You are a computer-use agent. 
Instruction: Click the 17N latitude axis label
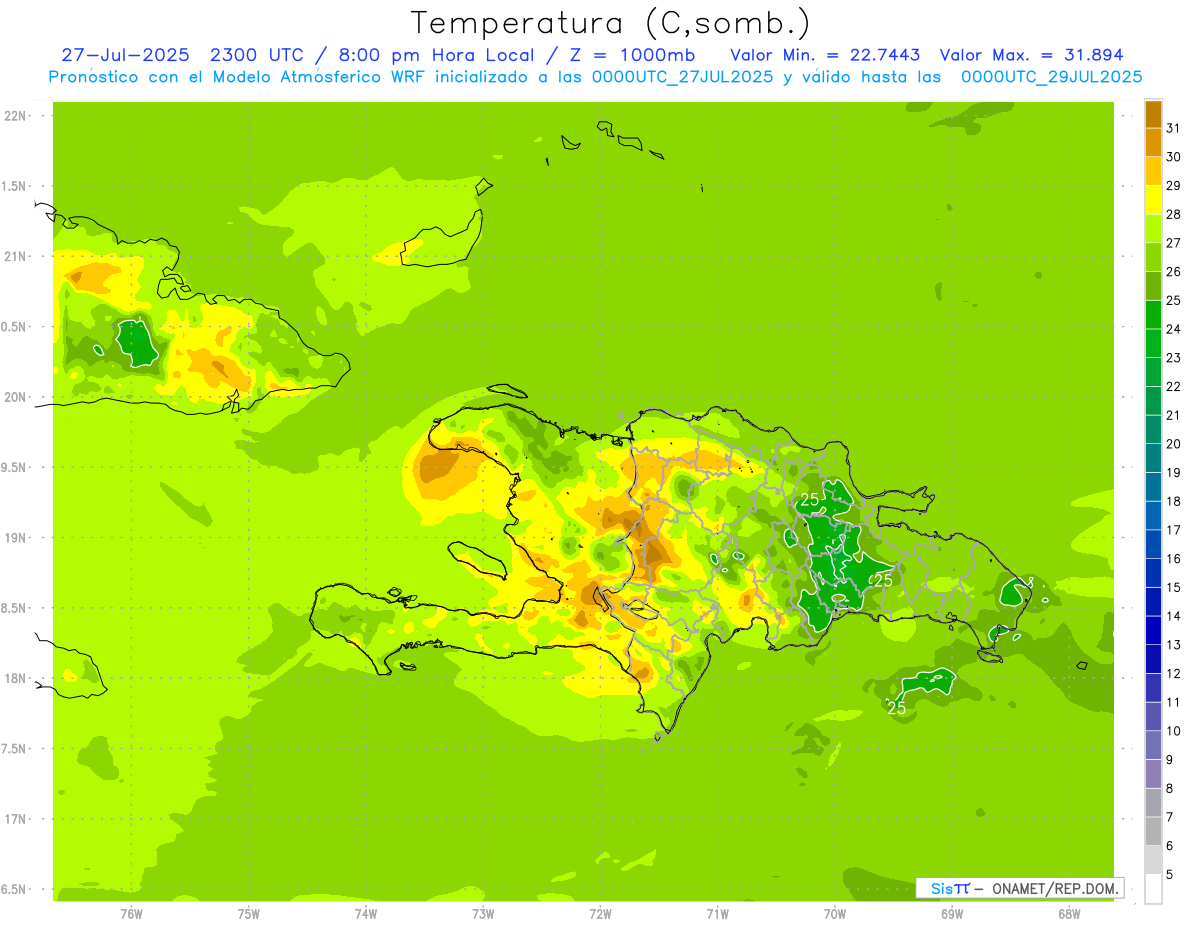[x=15, y=819]
